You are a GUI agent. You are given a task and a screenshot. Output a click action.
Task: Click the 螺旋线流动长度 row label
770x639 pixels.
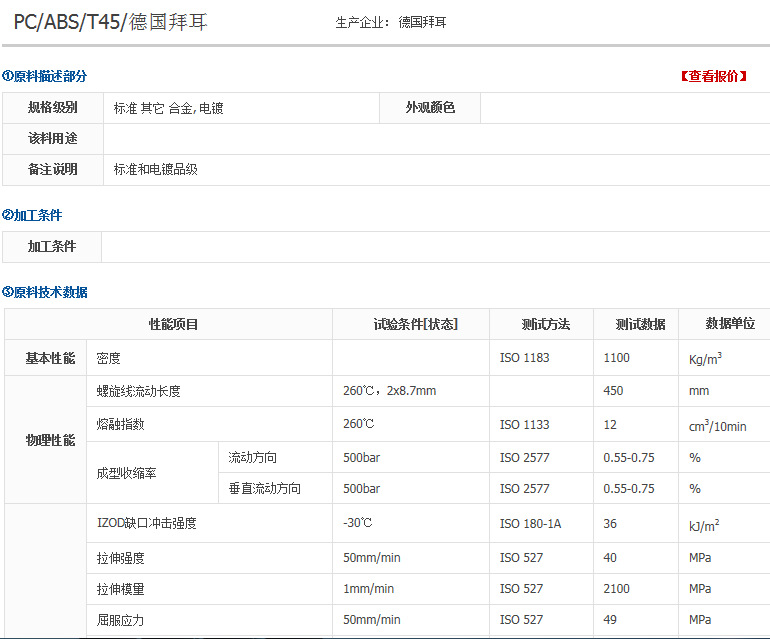(138, 391)
